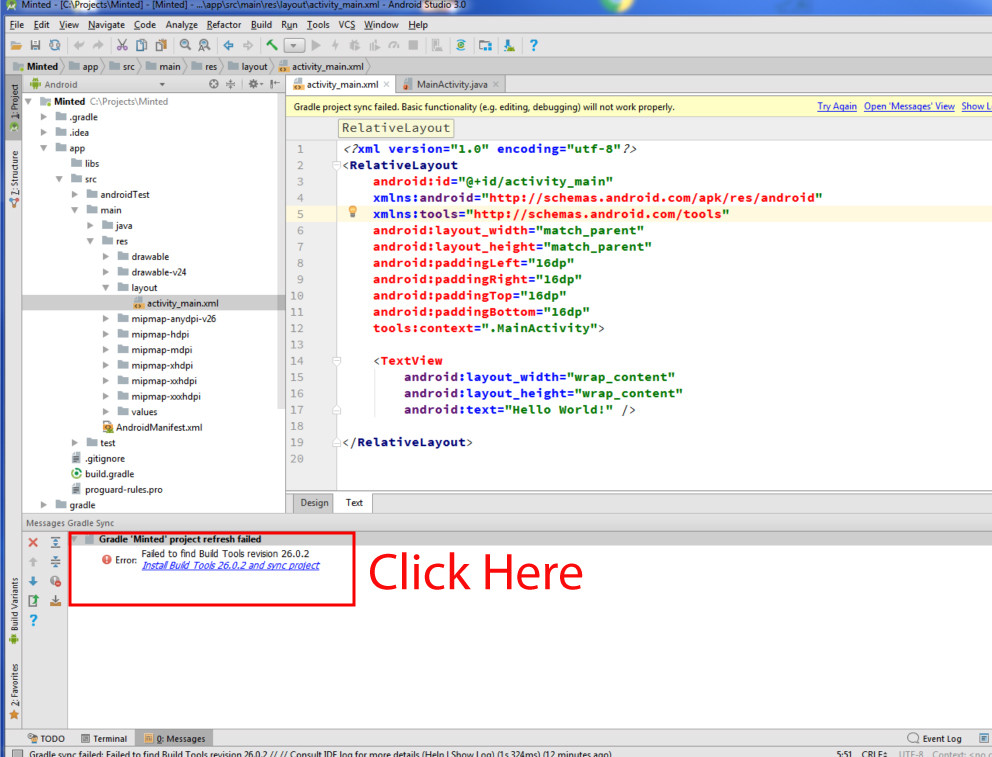The height and width of the screenshot is (757, 992).
Task: Expand the java folder
Action: tap(90, 225)
